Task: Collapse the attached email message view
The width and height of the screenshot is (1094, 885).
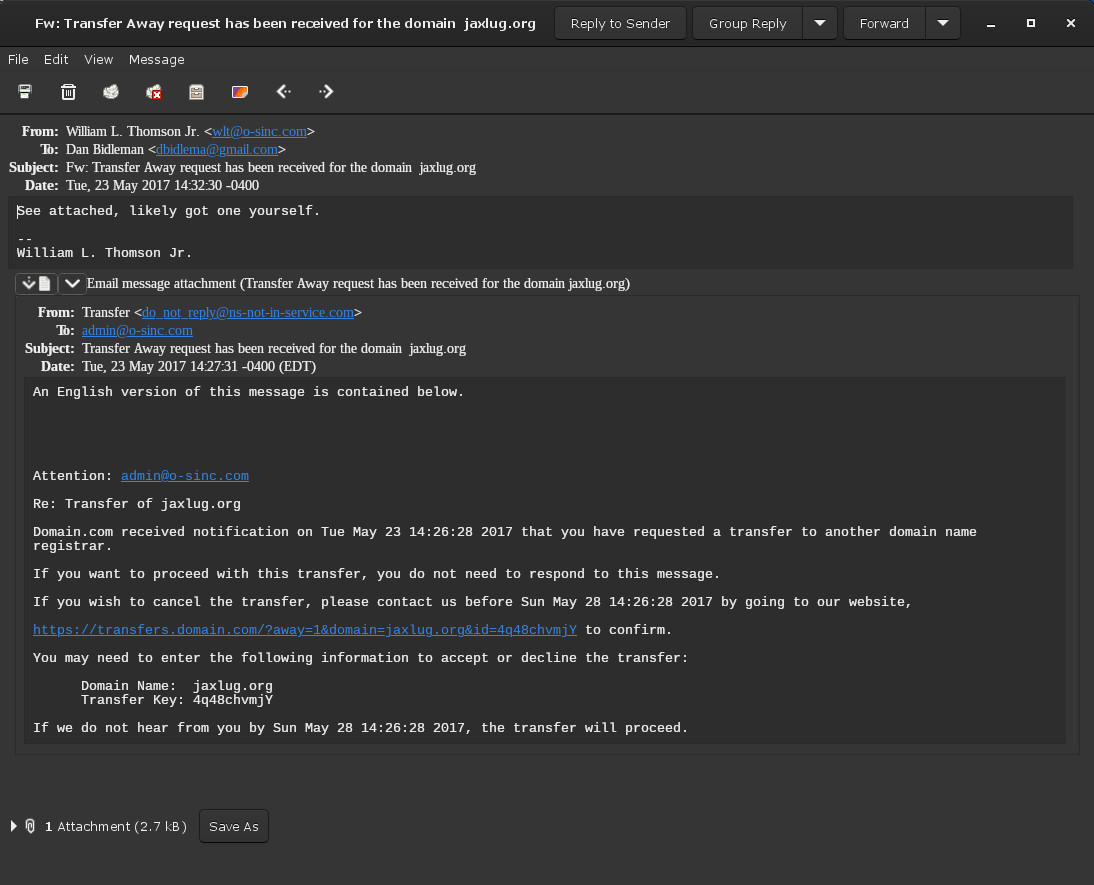Action: coord(71,283)
